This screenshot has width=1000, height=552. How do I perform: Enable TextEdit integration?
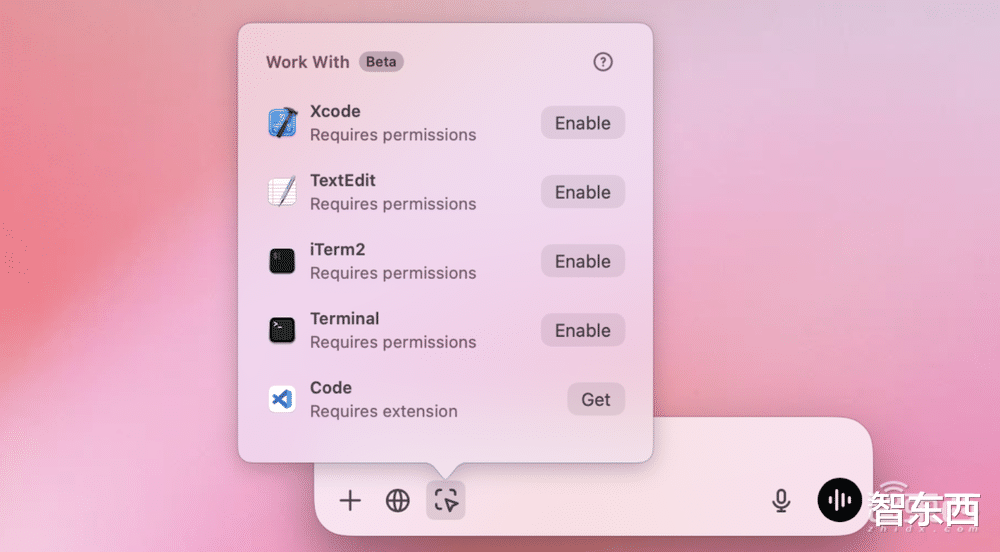[583, 192]
